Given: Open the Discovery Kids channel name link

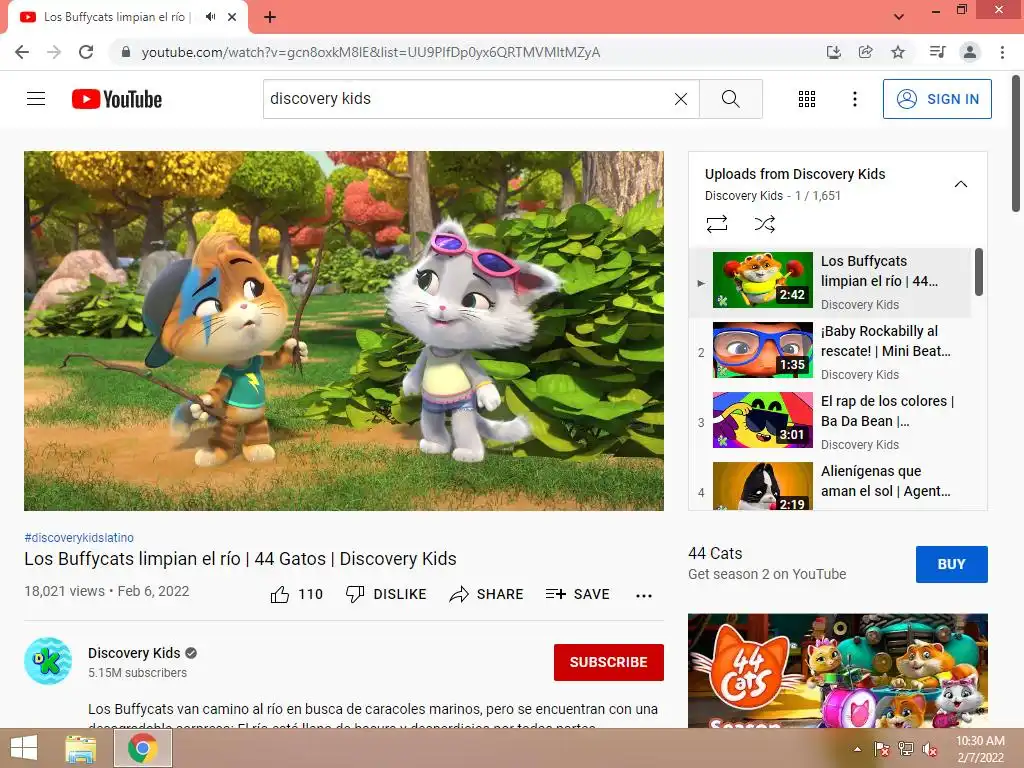Looking at the screenshot, I should (134, 653).
